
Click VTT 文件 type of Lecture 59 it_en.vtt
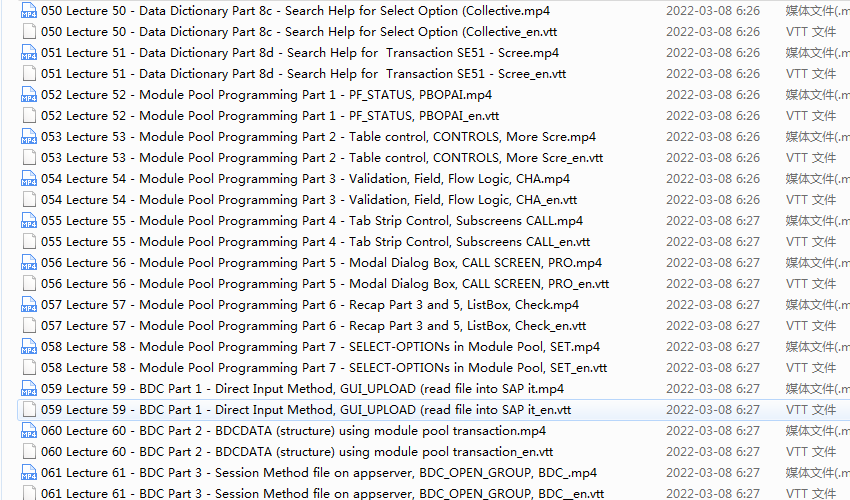pos(811,410)
